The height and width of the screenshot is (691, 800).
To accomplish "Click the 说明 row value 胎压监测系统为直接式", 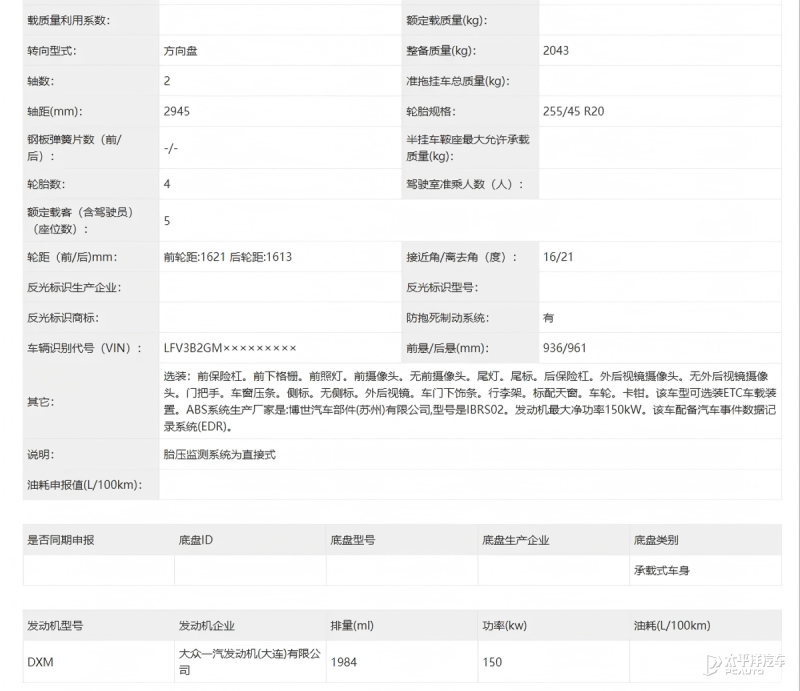I will [x=225, y=455].
